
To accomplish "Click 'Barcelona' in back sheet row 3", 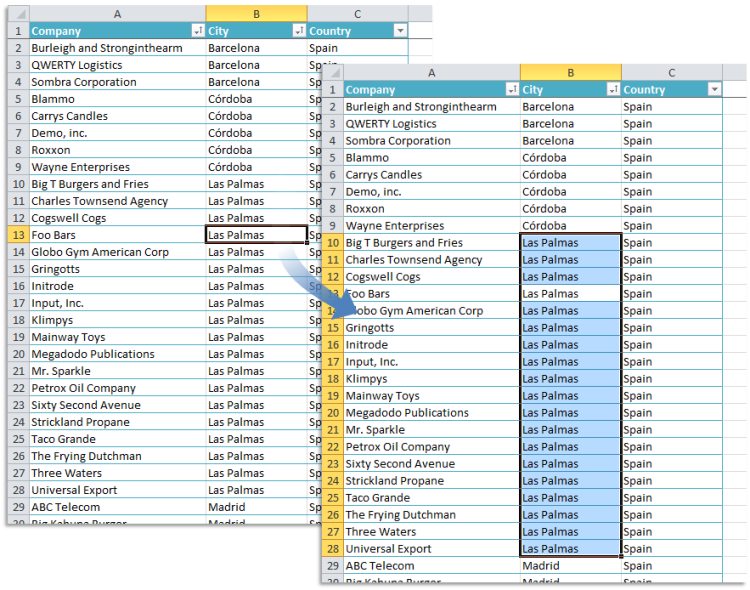I will 256,65.
